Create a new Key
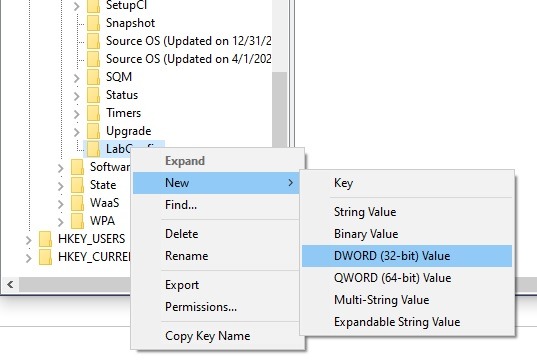537x361 pixels. [407, 183]
